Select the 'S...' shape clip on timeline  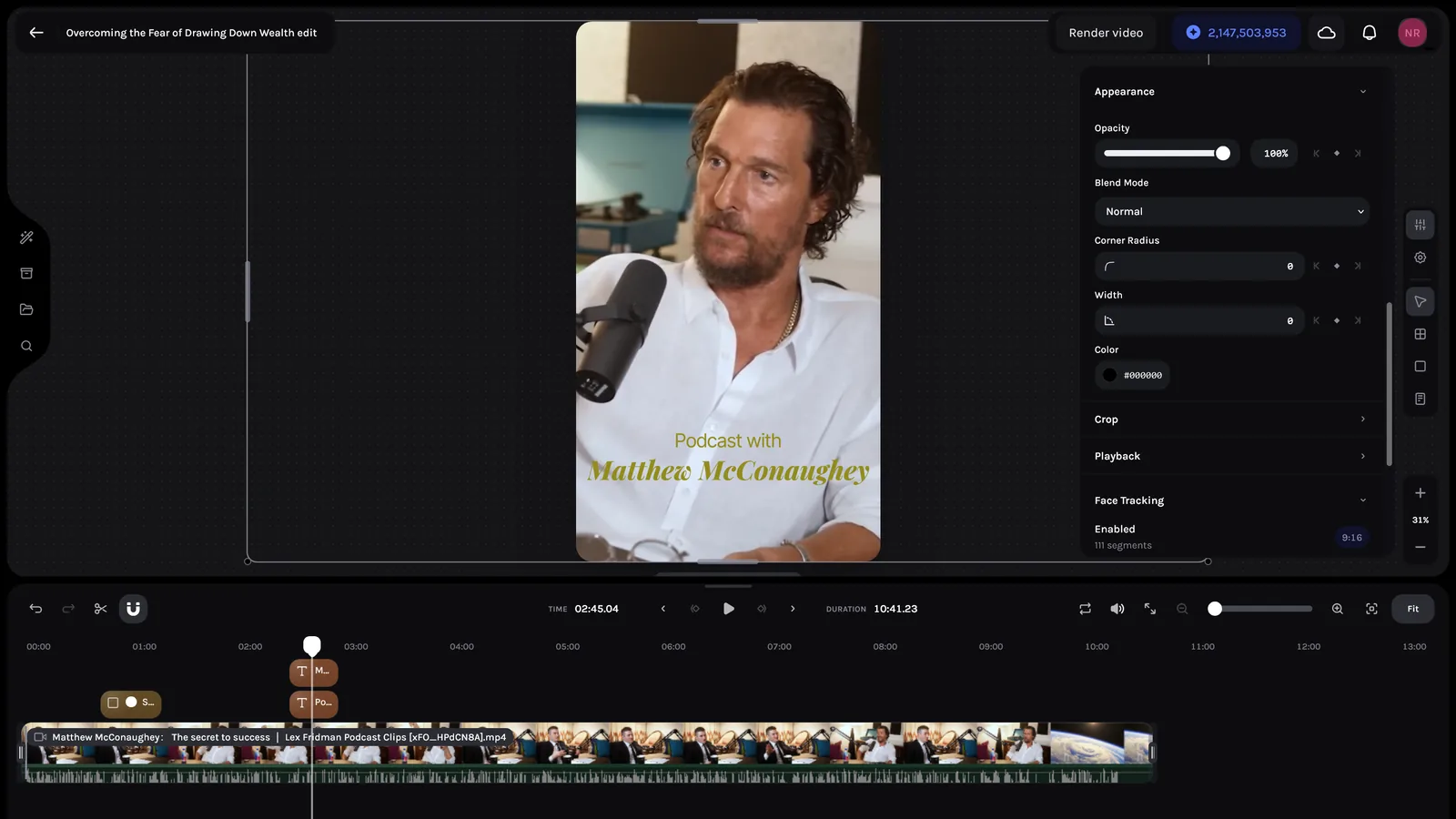[x=131, y=703]
